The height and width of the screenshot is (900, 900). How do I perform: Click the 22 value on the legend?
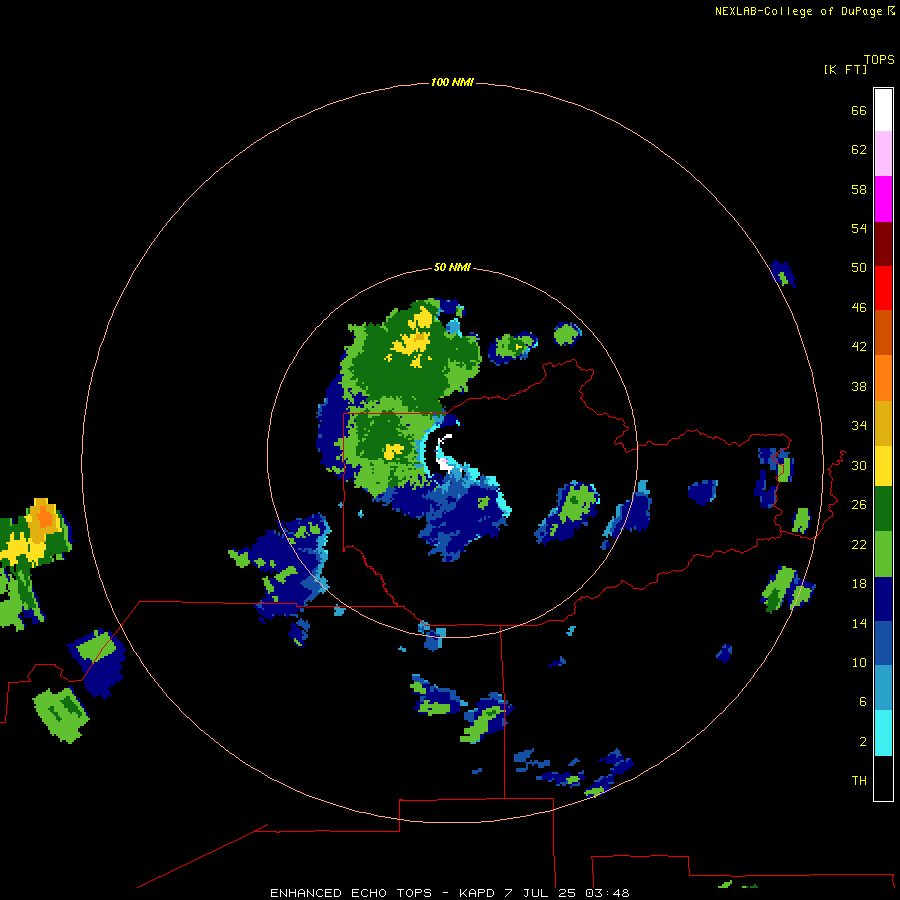click(859, 545)
